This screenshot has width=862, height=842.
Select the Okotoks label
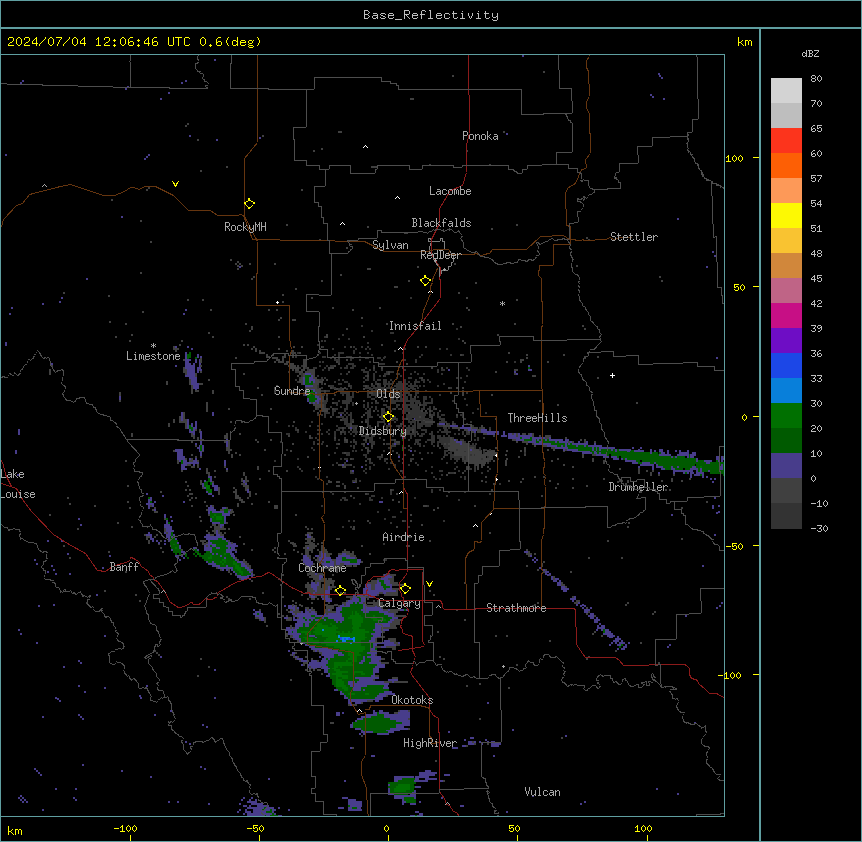pyautogui.click(x=412, y=700)
